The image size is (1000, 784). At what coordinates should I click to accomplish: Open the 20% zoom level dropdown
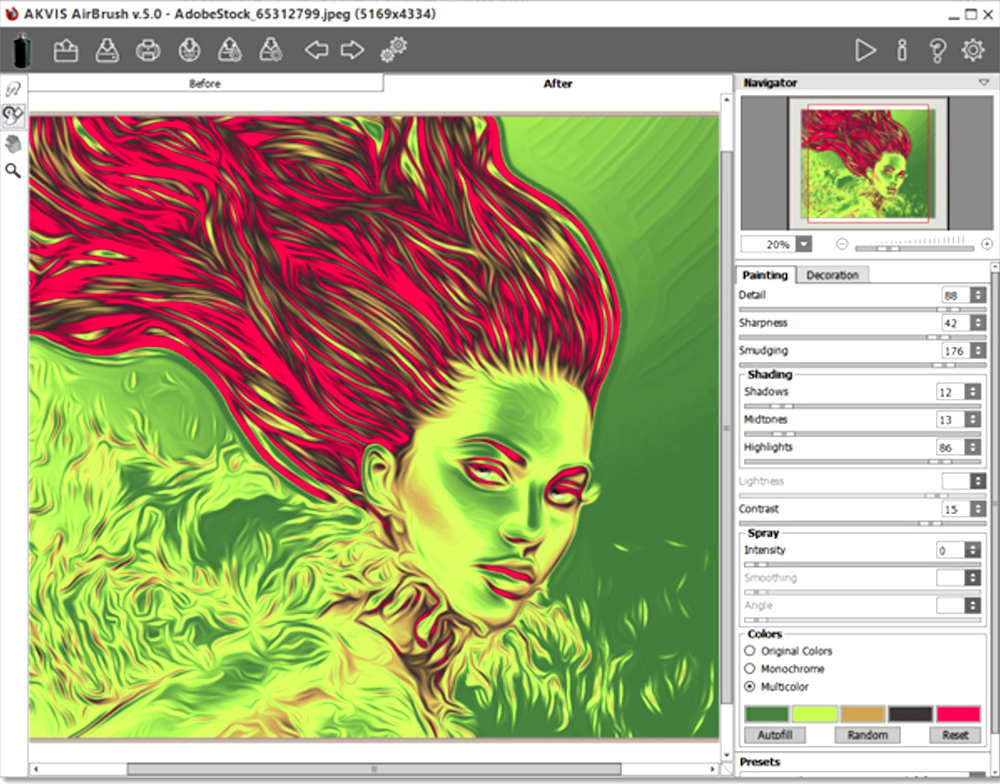tap(803, 244)
